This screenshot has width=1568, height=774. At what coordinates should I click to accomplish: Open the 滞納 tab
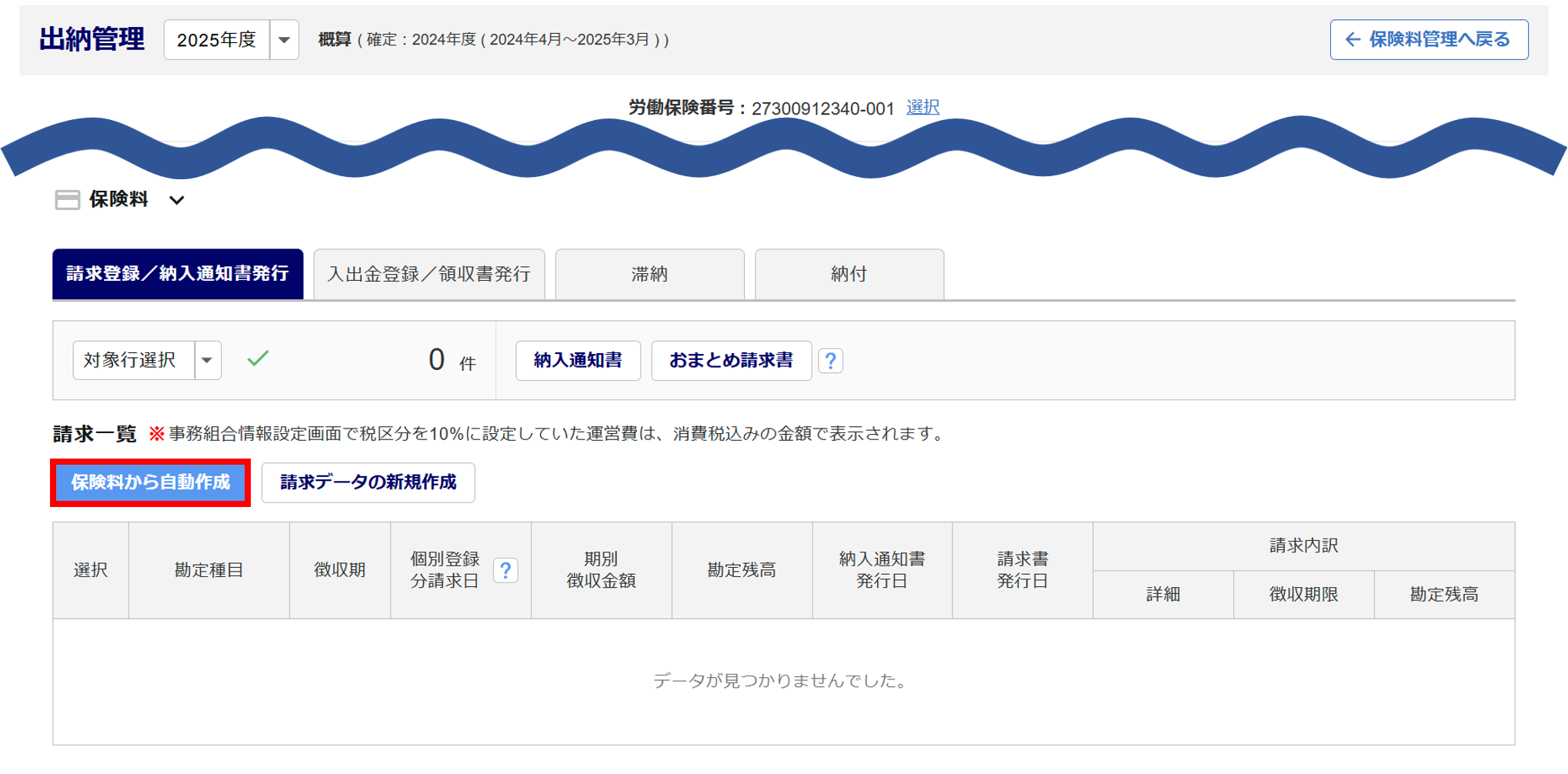649,274
